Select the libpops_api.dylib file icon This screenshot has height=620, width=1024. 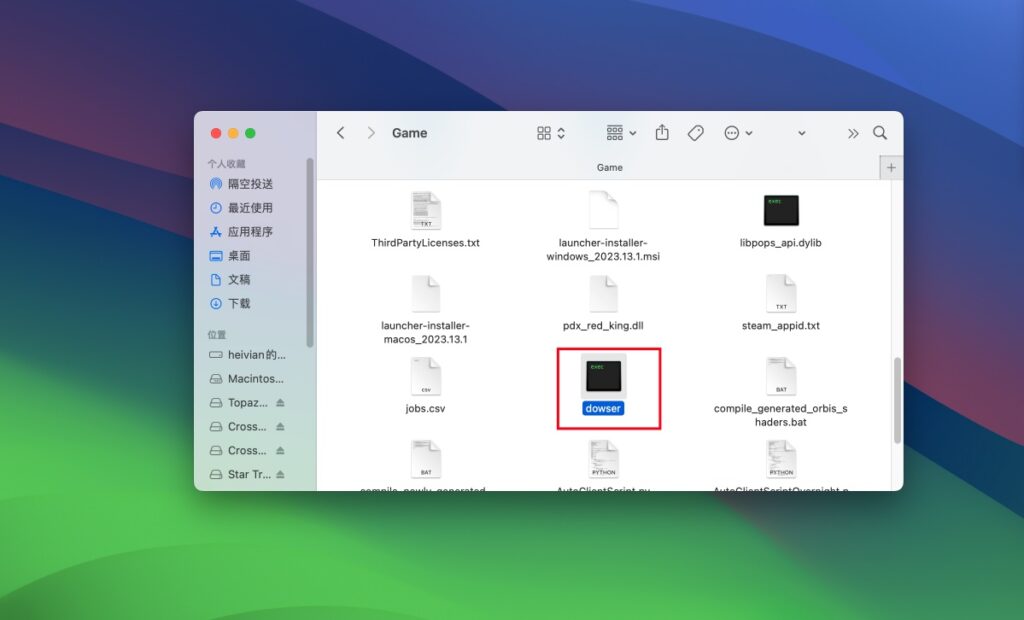[781, 211]
